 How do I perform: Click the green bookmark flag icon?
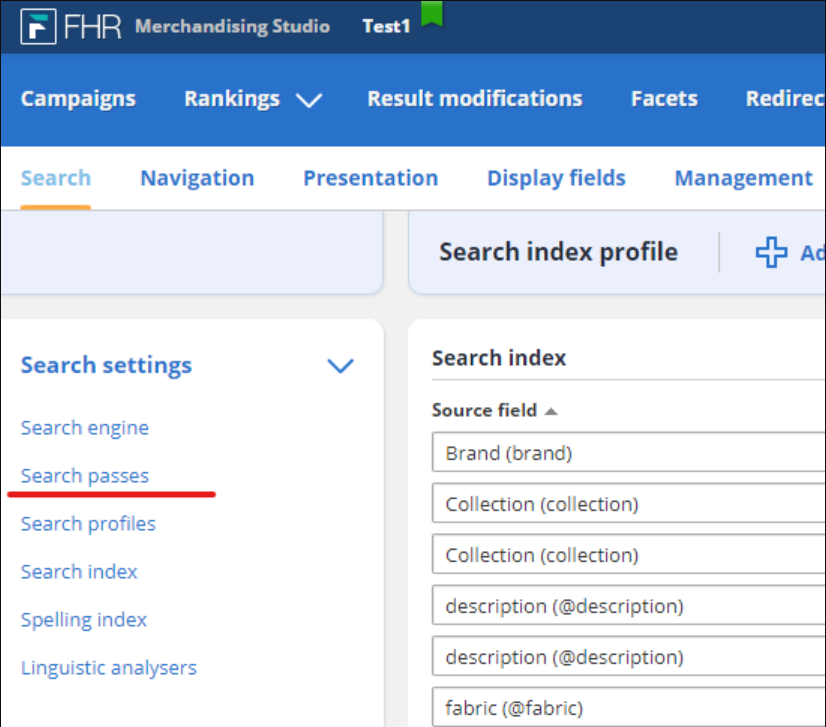coord(431,13)
